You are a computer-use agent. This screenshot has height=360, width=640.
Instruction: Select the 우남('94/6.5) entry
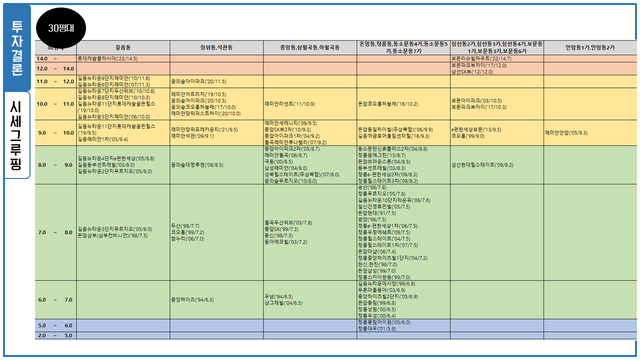click(279, 296)
